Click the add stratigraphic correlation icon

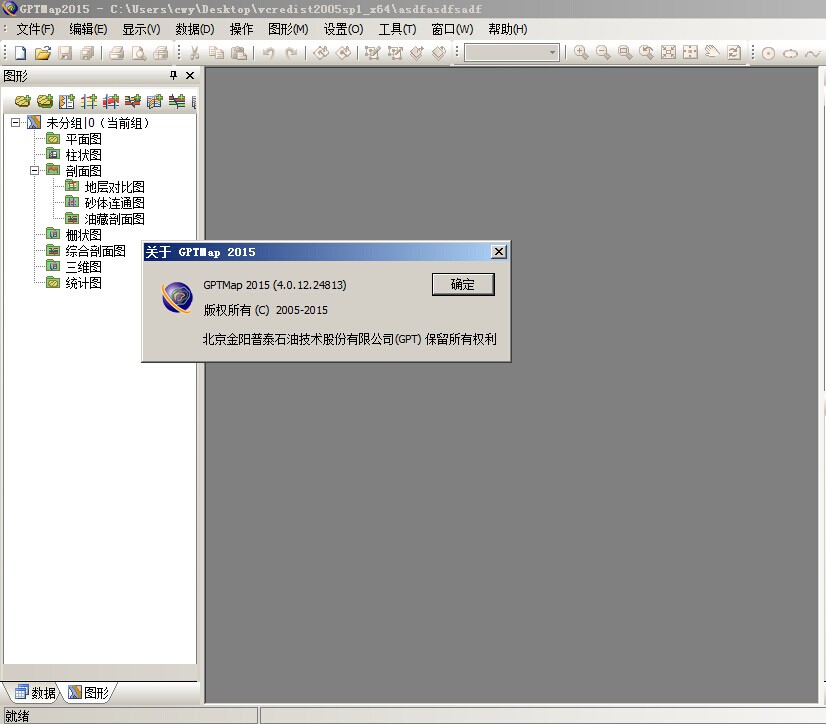pos(89,101)
